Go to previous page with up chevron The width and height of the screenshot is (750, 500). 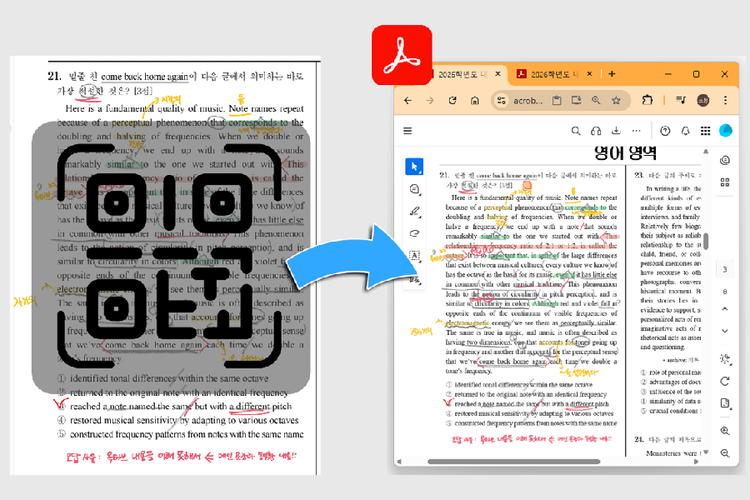click(x=725, y=309)
